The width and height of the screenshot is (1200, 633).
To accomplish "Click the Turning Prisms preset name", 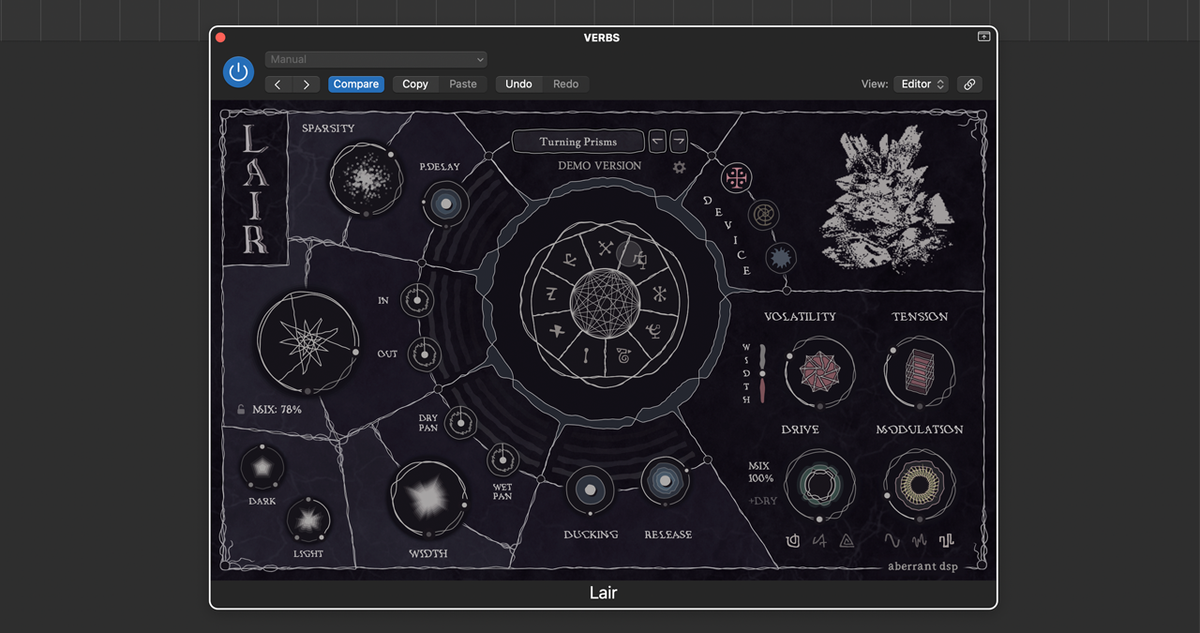I will coord(578,141).
